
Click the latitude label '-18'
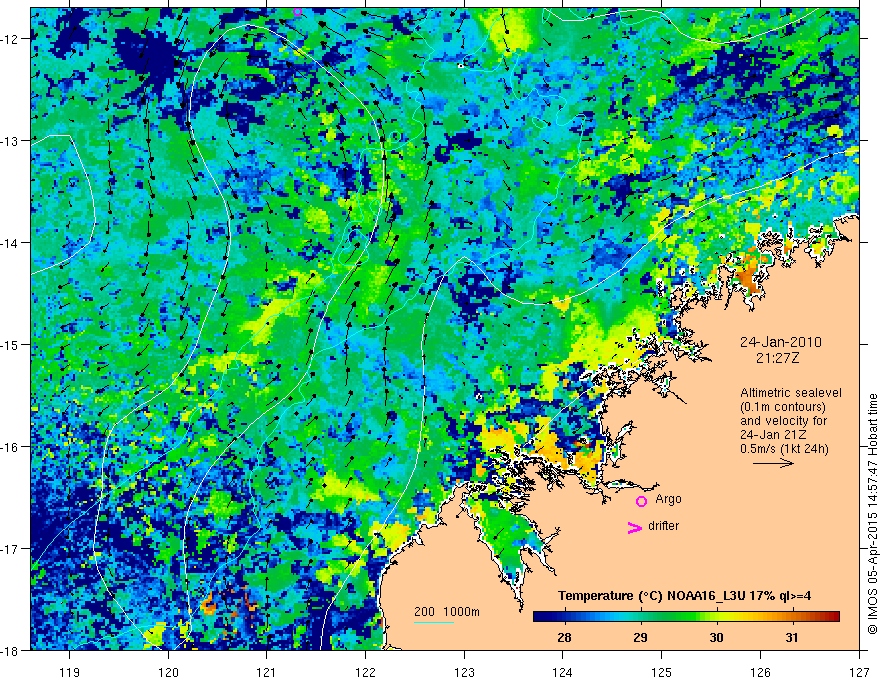point(10,650)
